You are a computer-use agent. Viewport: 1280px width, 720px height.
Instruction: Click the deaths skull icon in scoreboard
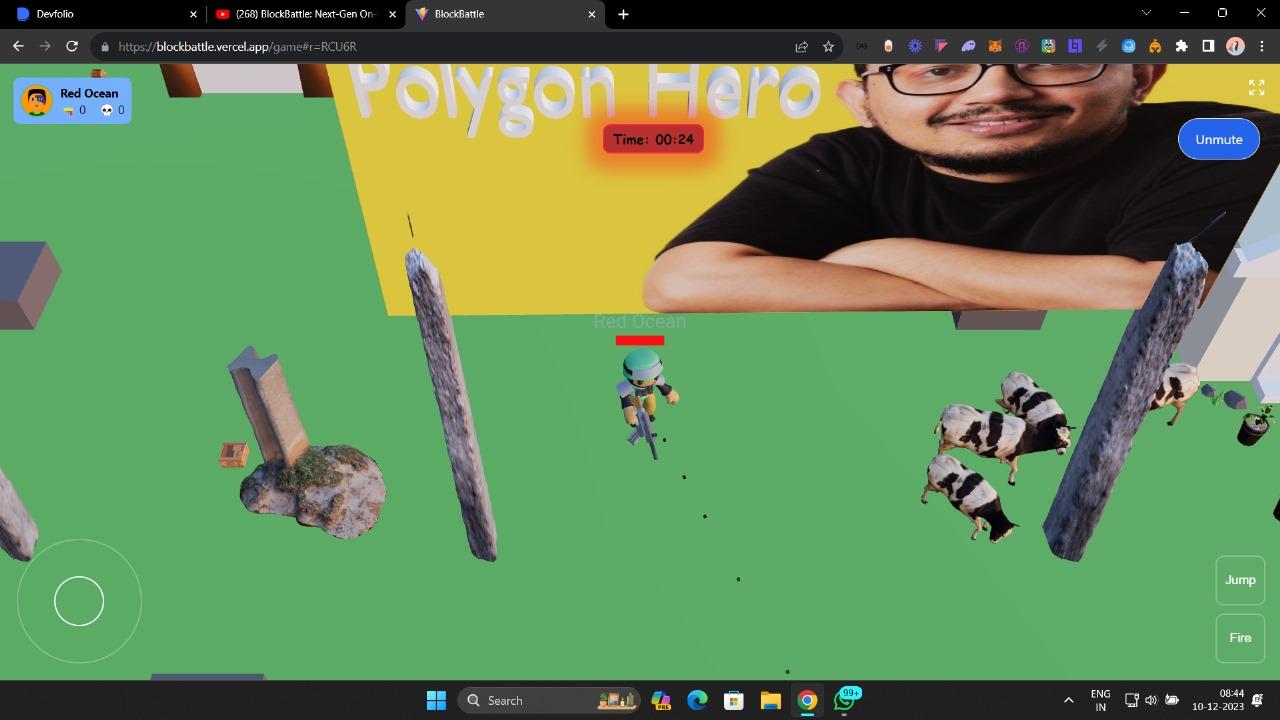click(x=107, y=111)
